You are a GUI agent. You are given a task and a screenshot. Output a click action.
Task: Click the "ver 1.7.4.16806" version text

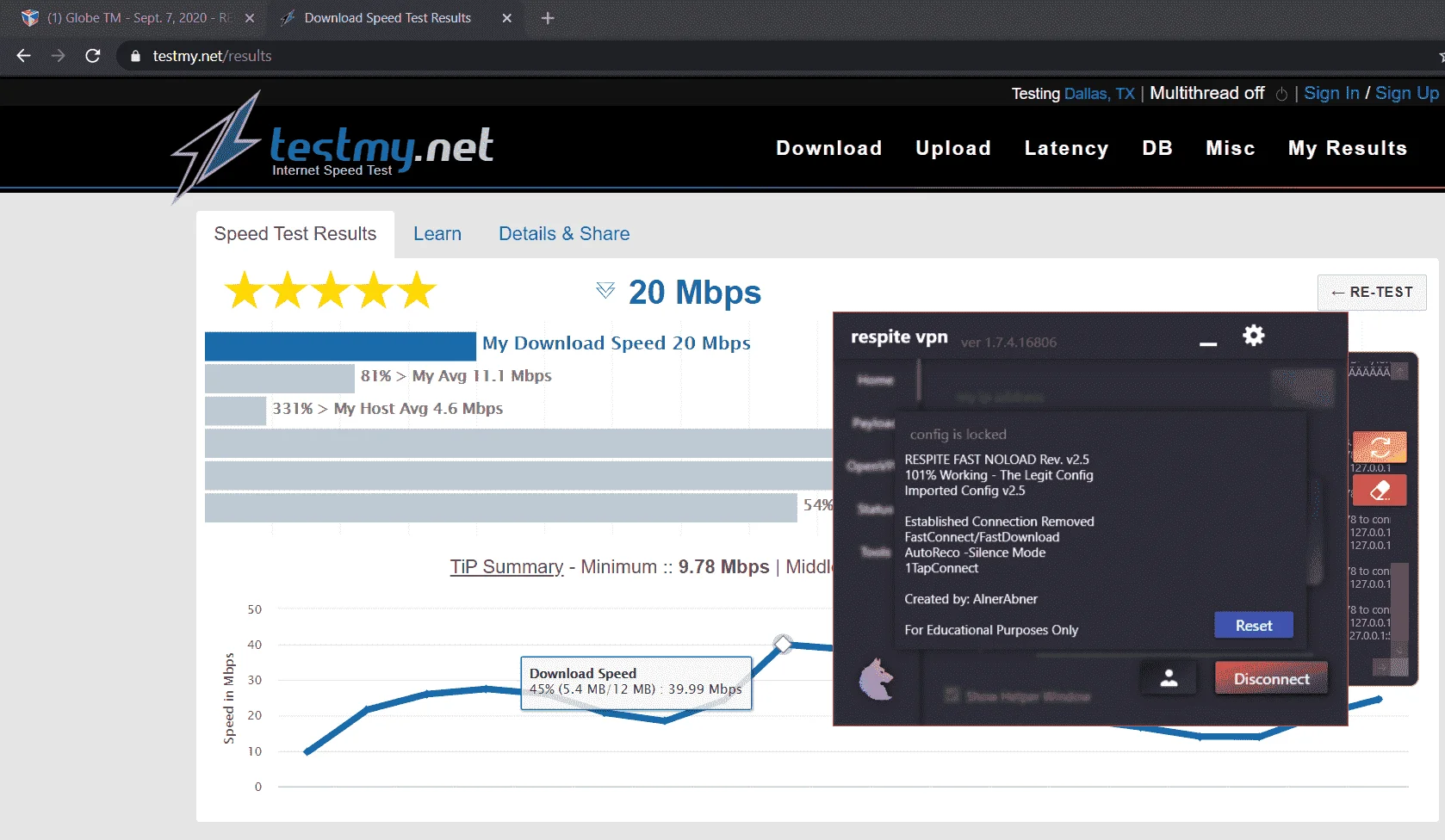coord(1008,343)
